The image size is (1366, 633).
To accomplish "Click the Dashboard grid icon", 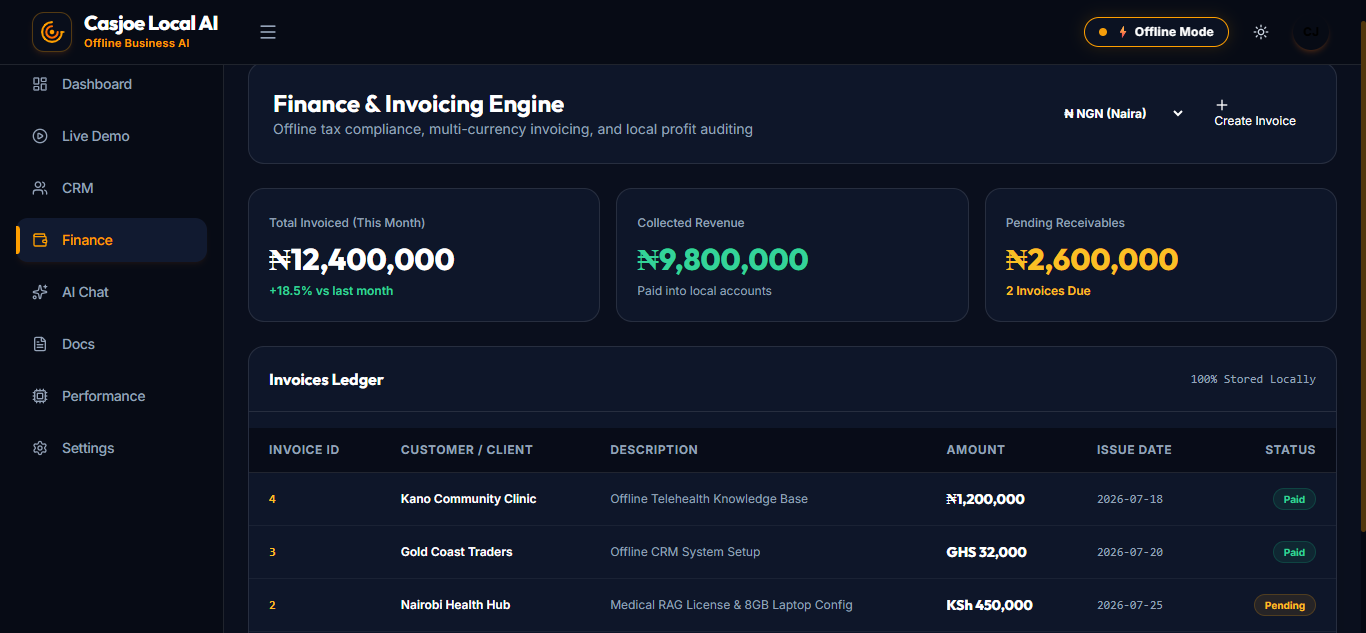I will (40, 84).
